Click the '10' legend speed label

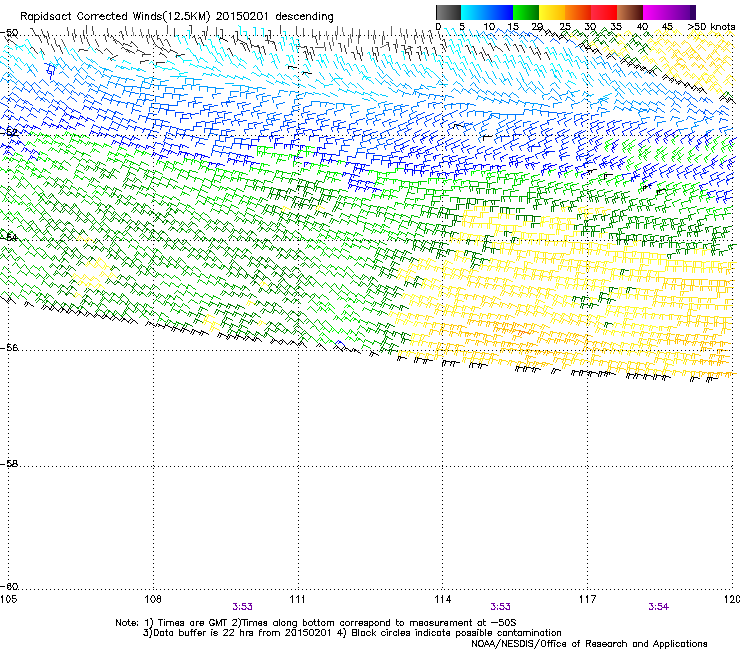[489, 26]
